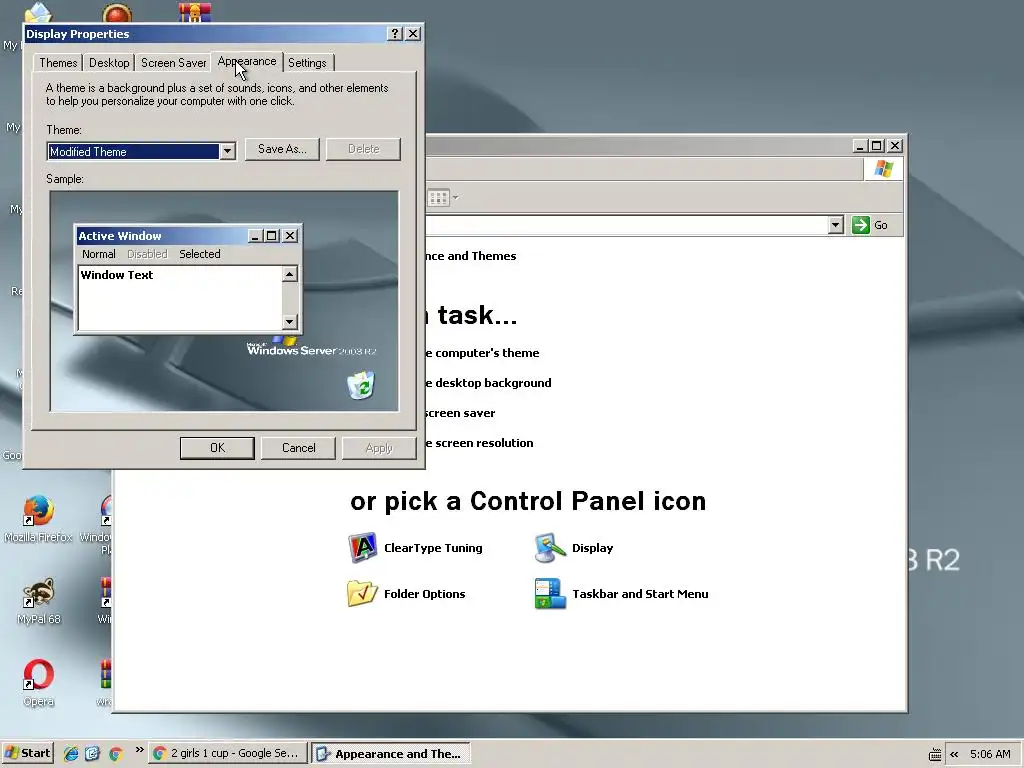Click scroll up arrow in sample window
This screenshot has height=768, width=1024.
pyautogui.click(x=290, y=274)
